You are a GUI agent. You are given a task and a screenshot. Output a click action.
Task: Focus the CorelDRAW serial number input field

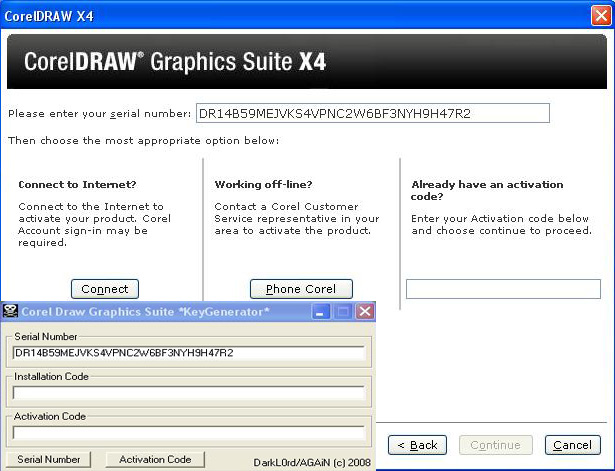373,113
